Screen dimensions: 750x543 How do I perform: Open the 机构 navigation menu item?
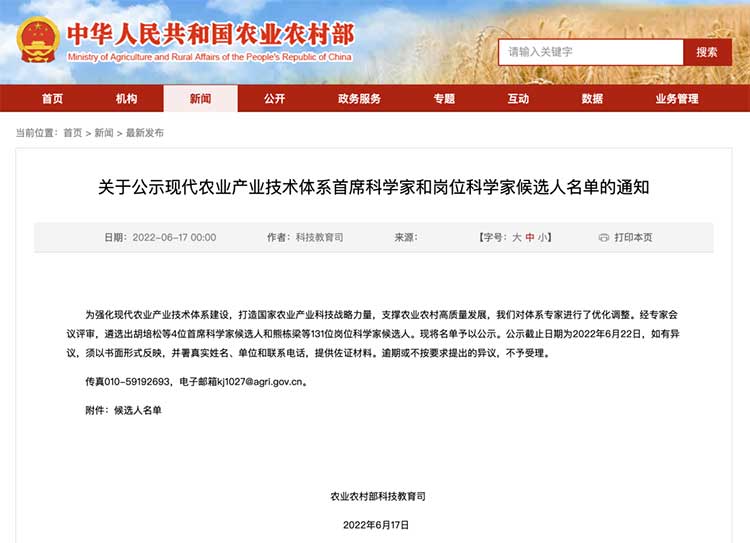pyautogui.click(x=126, y=99)
